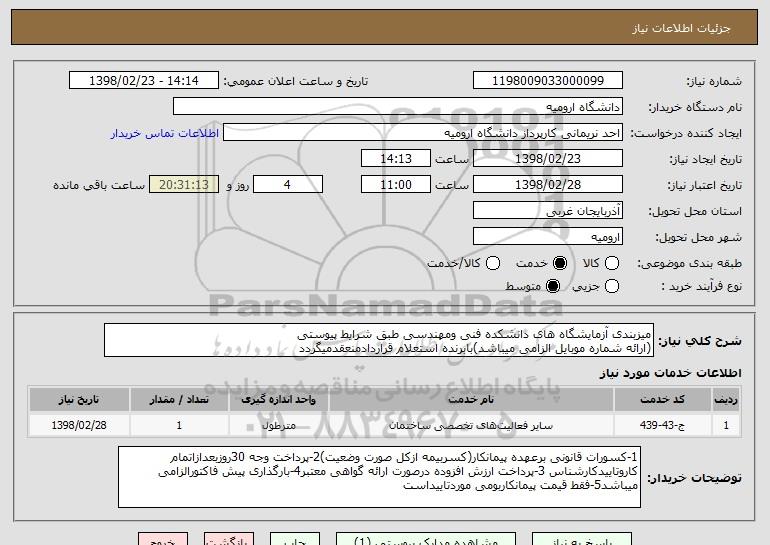Click the ردیف column header
The width and height of the screenshot is (770, 545).
point(726,400)
